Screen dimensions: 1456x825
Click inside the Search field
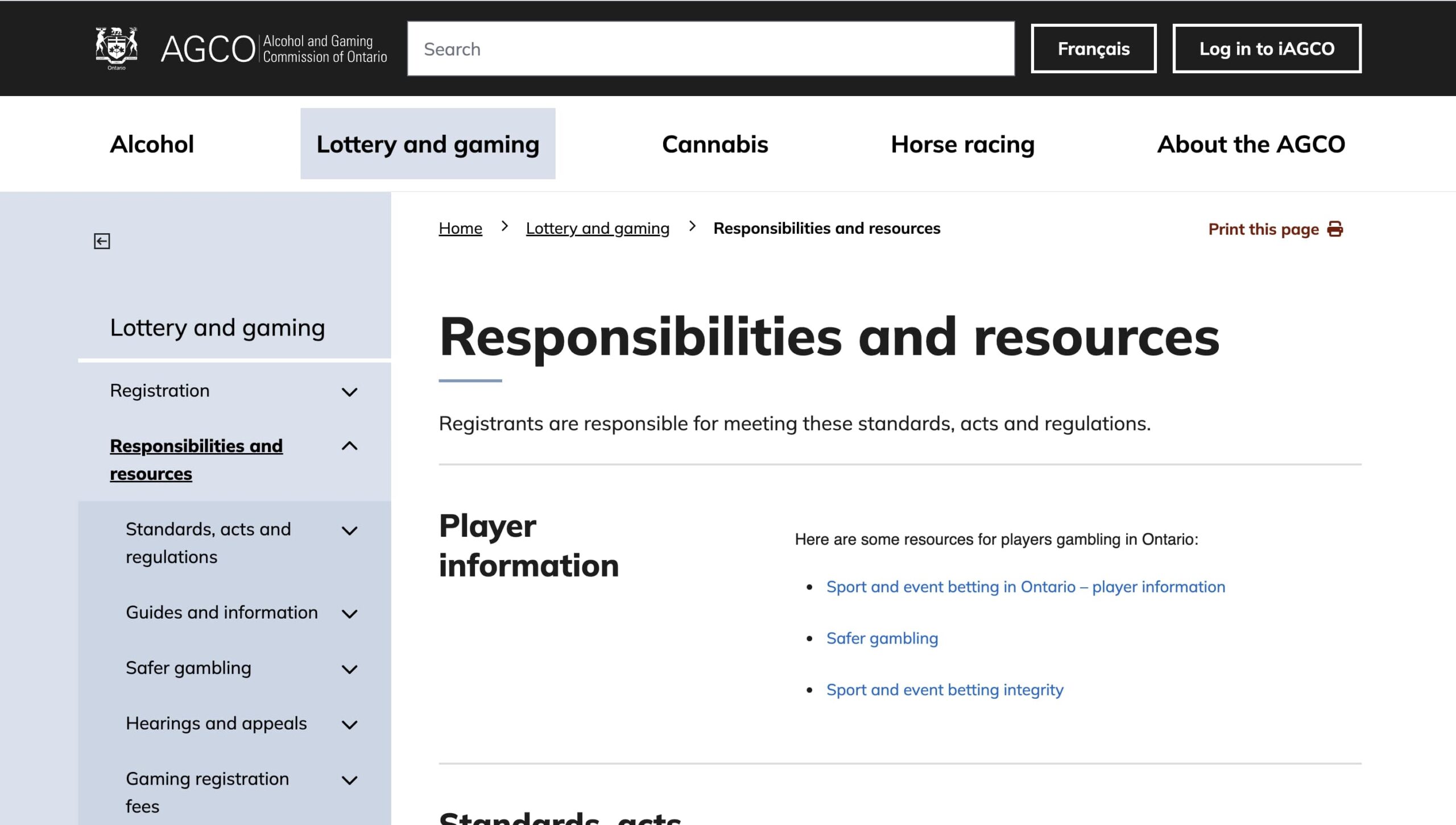[710, 48]
